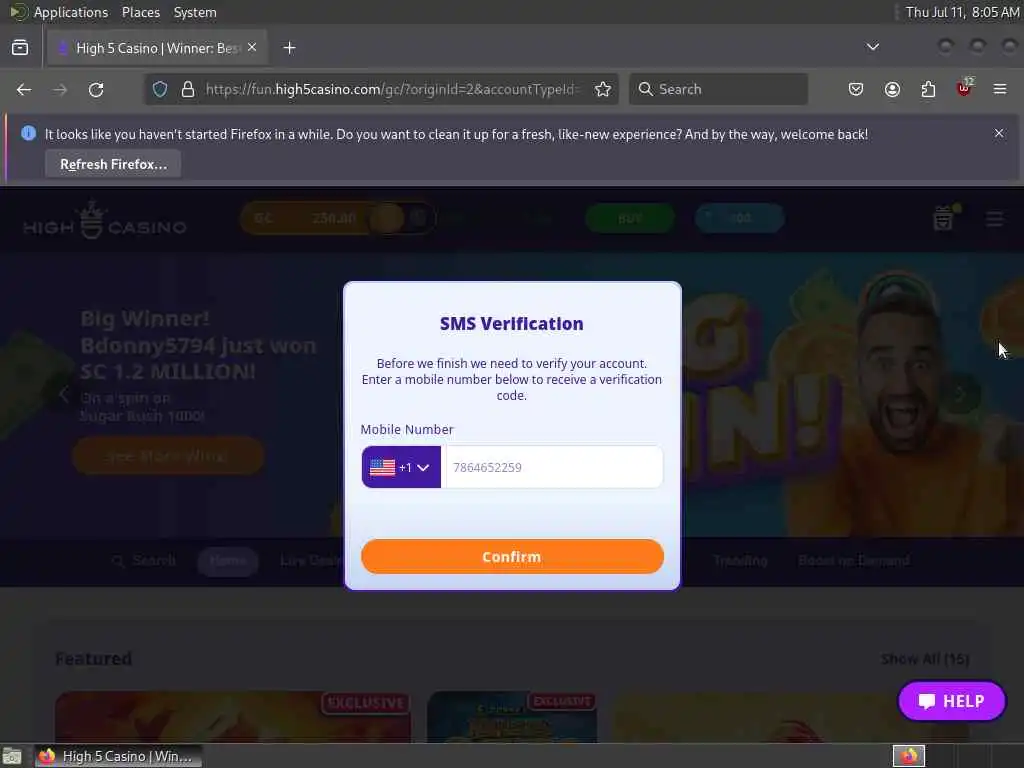Viewport: 1024px width, 768px height.
Task: Bookmark this page with the star icon
Action: [603, 89]
